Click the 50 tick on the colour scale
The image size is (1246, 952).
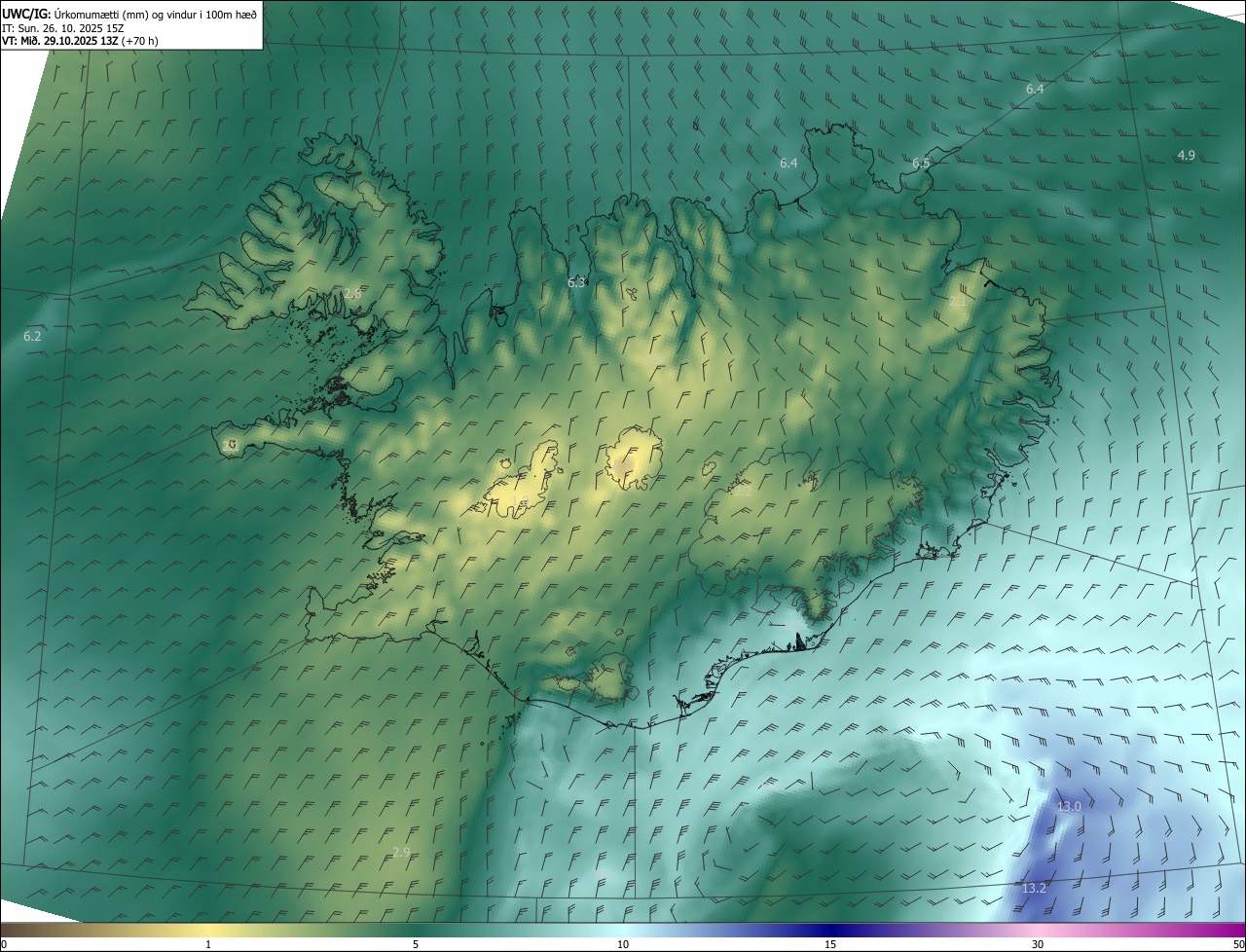(1238, 945)
